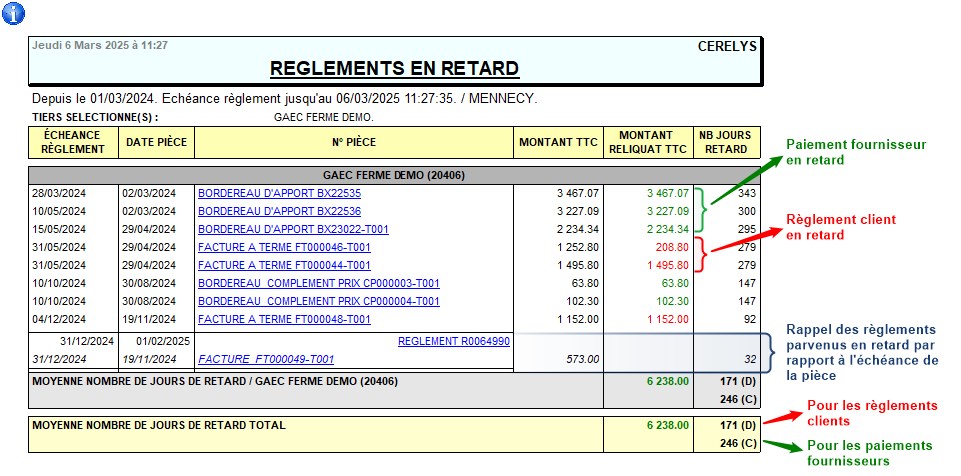
Task: Open the REGLEMENT R0064990 payment link
Action: [x=453, y=341]
